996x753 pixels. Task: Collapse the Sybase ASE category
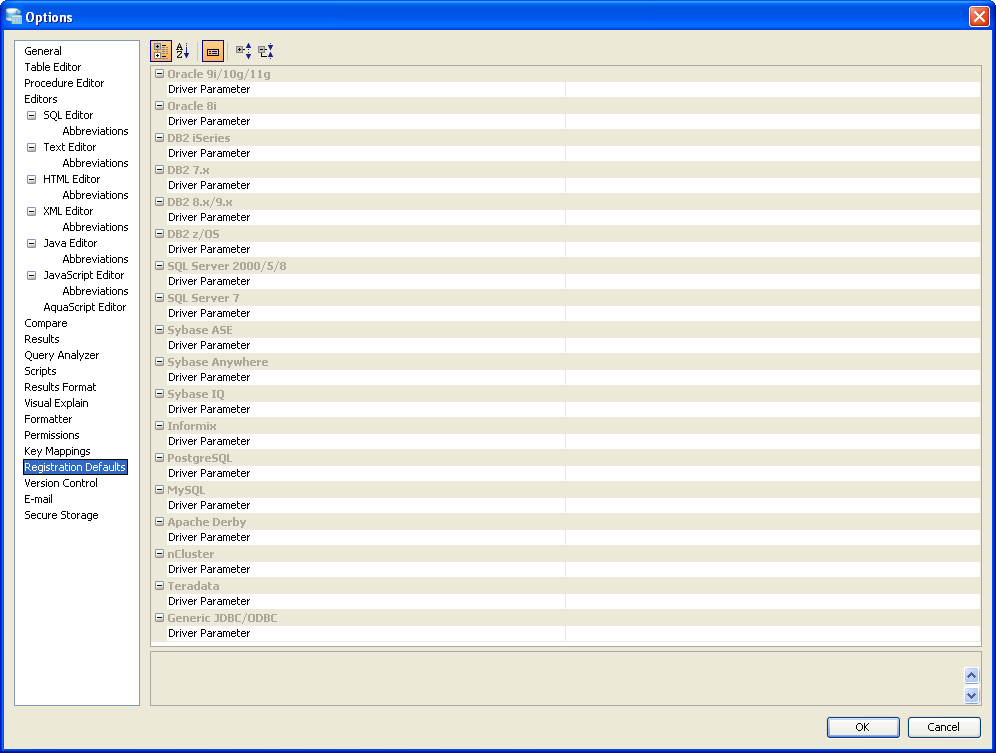[160, 330]
